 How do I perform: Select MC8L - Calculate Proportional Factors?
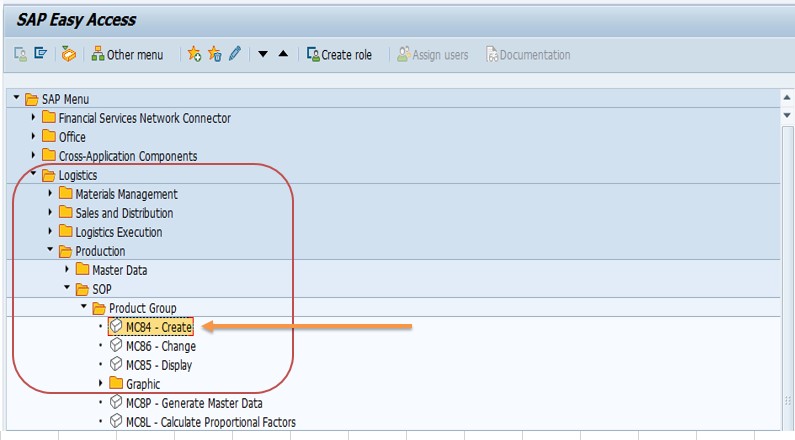pos(211,422)
